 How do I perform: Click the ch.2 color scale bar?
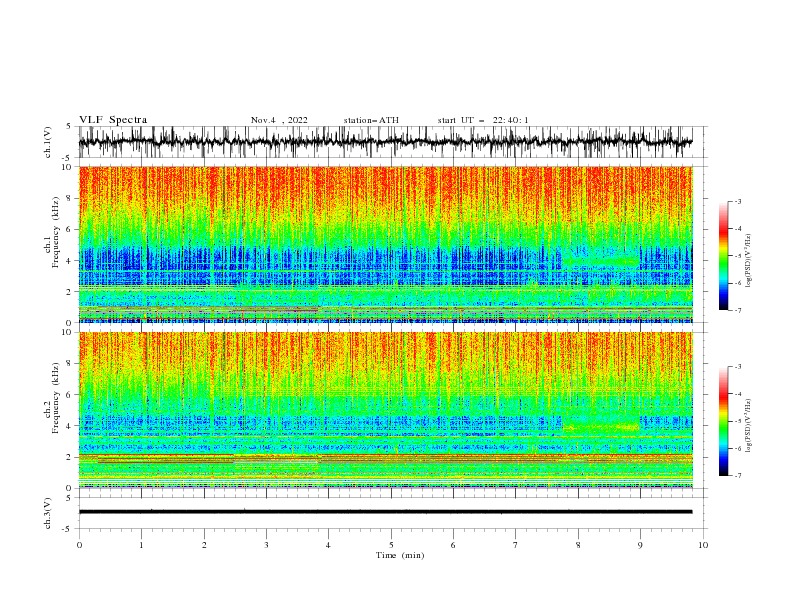point(723,421)
